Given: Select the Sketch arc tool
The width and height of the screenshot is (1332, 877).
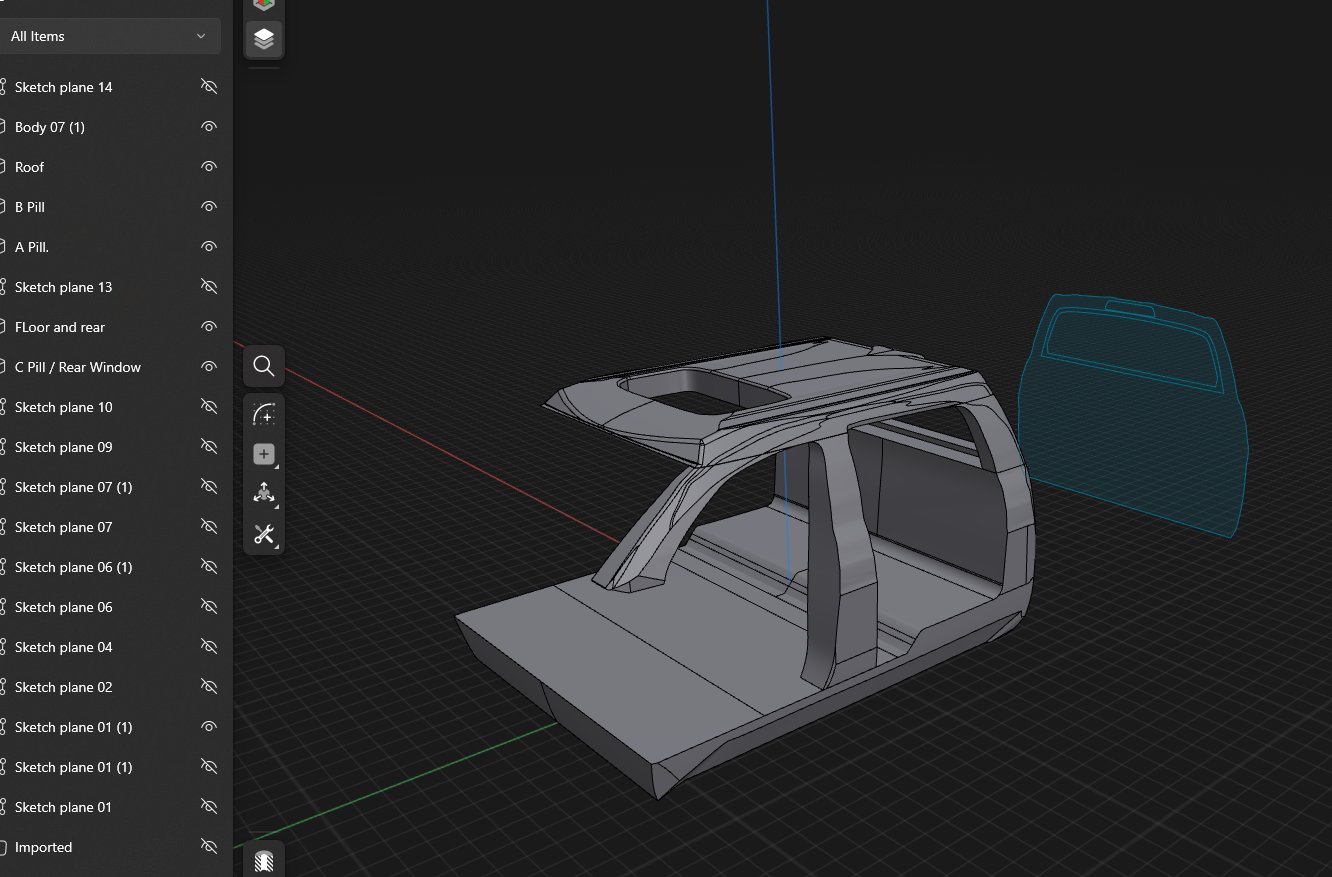Looking at the screenshot, I should 264,414.
